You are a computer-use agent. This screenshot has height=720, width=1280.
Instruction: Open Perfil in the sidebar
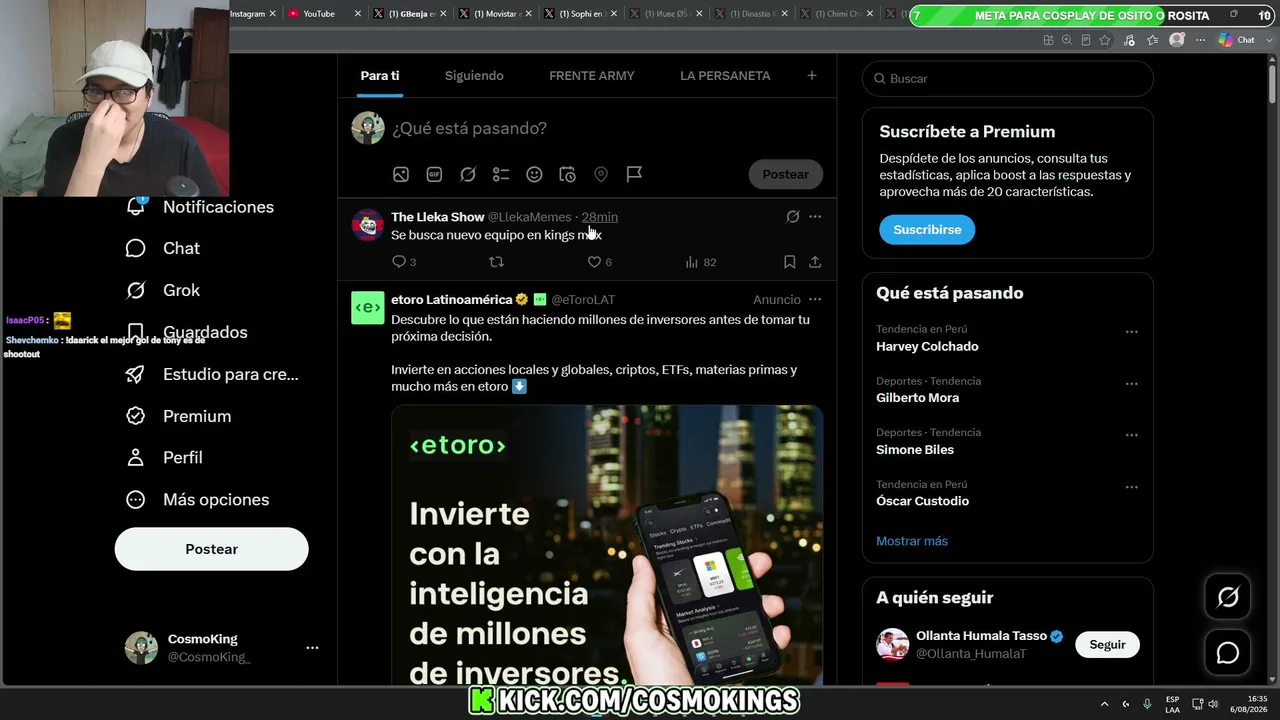click(163, 457)
